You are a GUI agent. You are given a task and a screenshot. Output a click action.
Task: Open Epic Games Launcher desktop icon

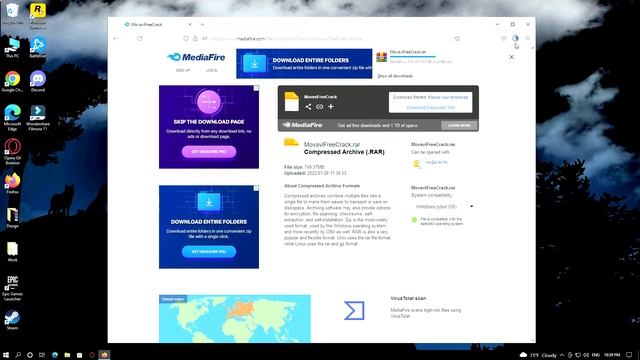tap(12, 288)
